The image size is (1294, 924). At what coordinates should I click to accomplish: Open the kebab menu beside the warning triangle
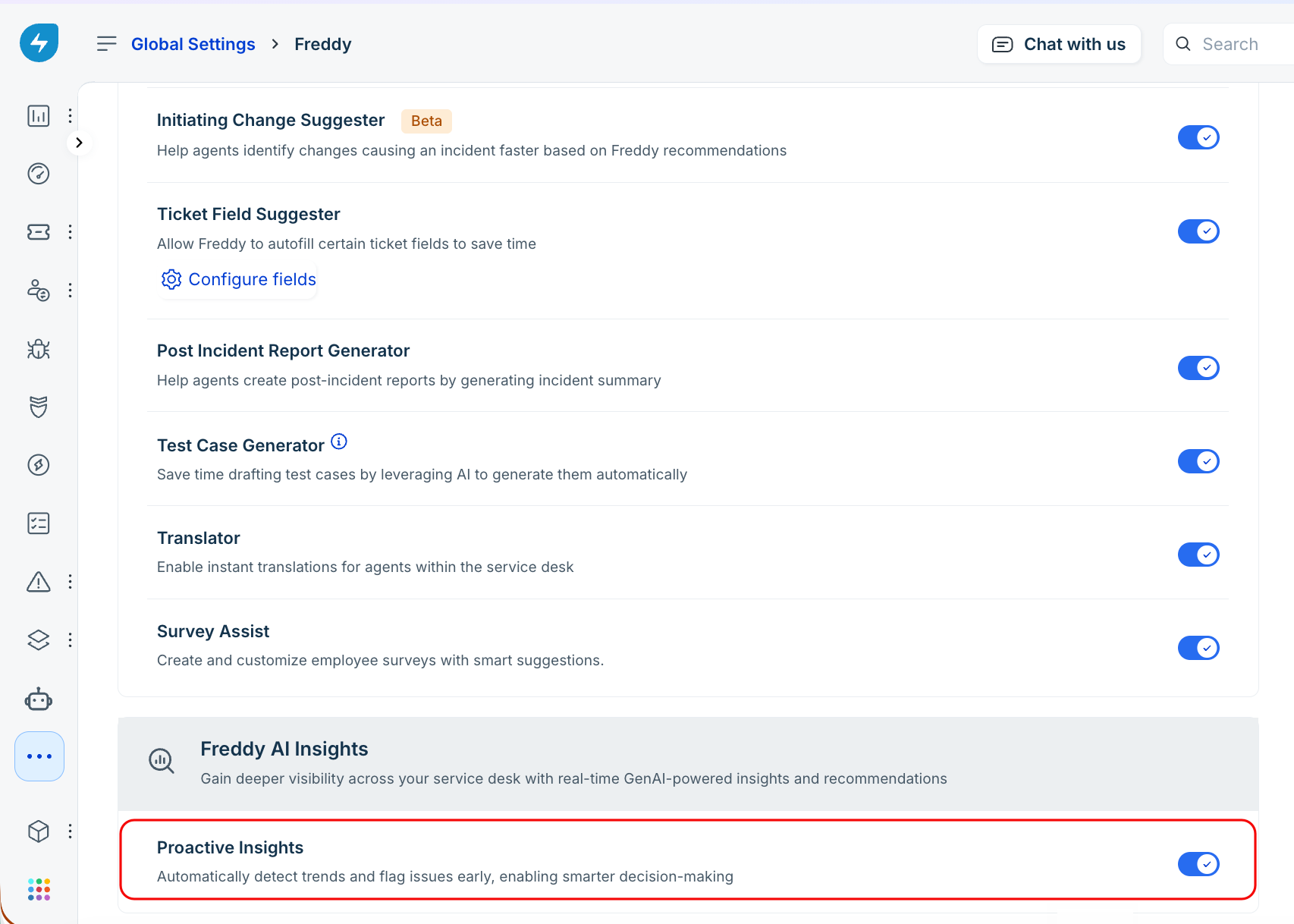(x=70, y=582)
